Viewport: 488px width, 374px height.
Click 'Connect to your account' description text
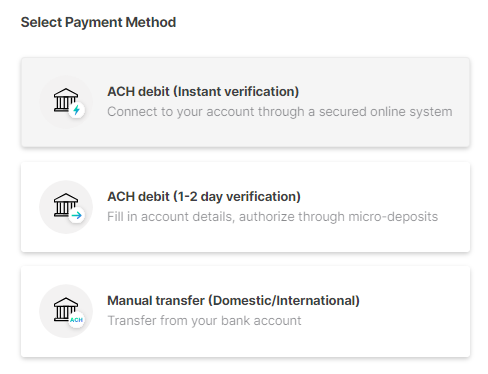point(182,112)
